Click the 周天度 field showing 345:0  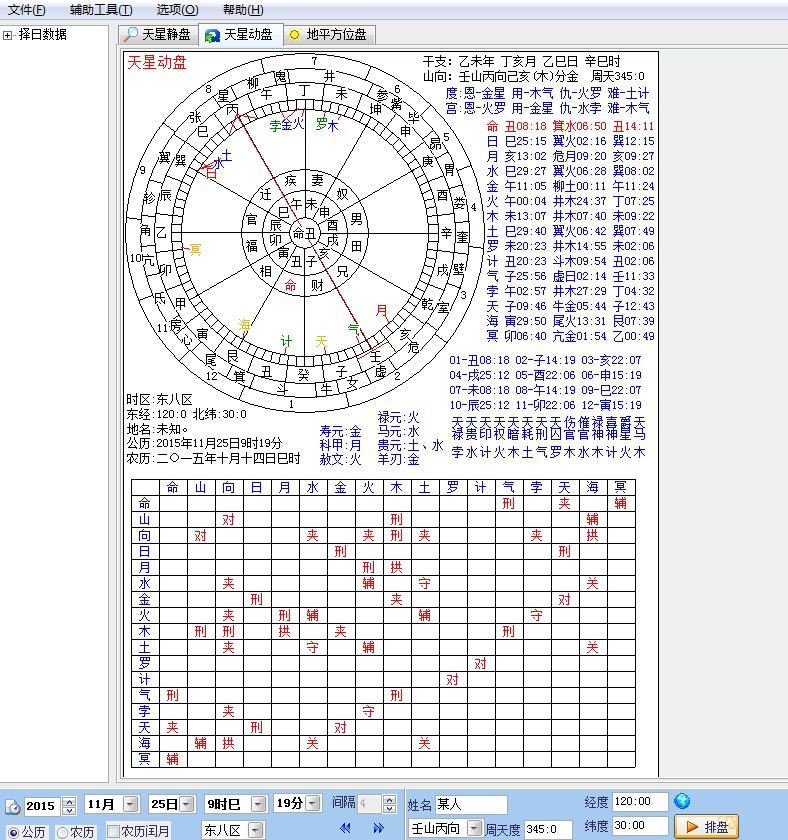tap(547, 829)
